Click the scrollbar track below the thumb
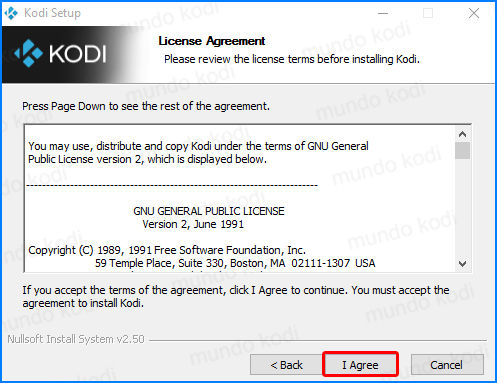497x383 pixels. point(462,207)
